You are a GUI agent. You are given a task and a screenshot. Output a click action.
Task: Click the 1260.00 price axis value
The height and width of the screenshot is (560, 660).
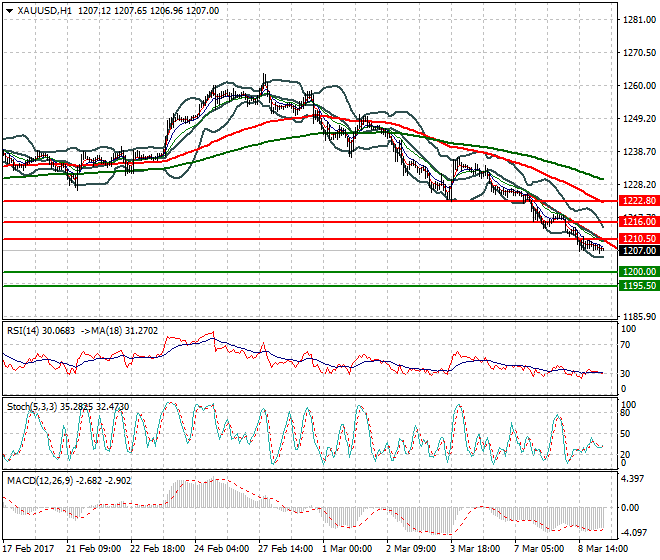tap(639, 86)
